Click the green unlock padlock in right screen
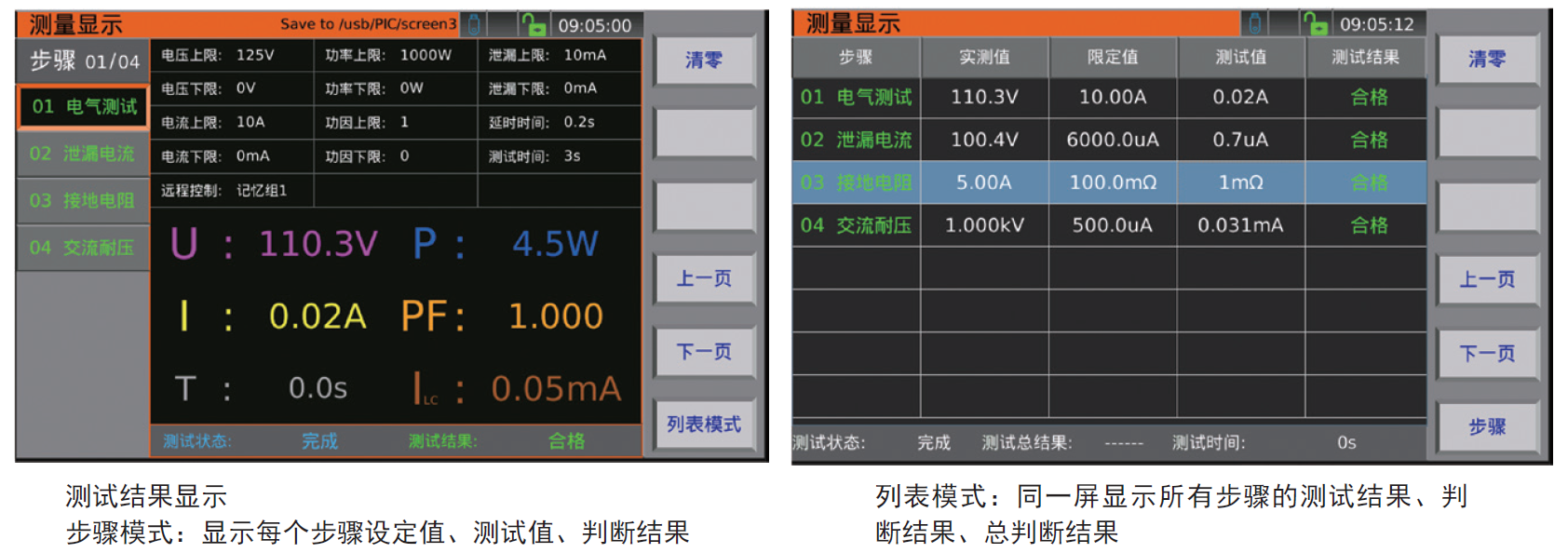Viewport: 1568px width, 553px height. 1316,23
